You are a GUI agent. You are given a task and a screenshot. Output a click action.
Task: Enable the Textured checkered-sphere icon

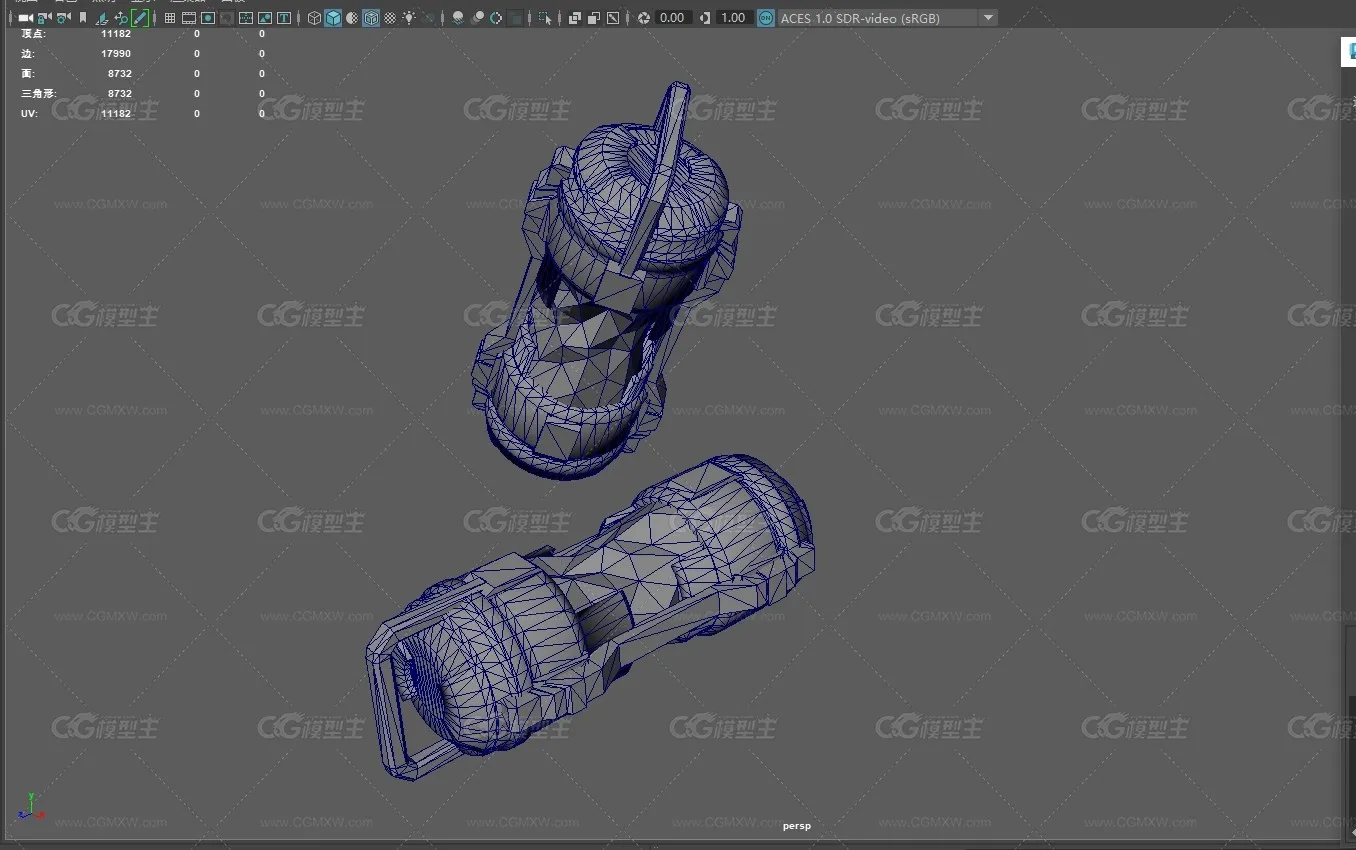point(389,18)
